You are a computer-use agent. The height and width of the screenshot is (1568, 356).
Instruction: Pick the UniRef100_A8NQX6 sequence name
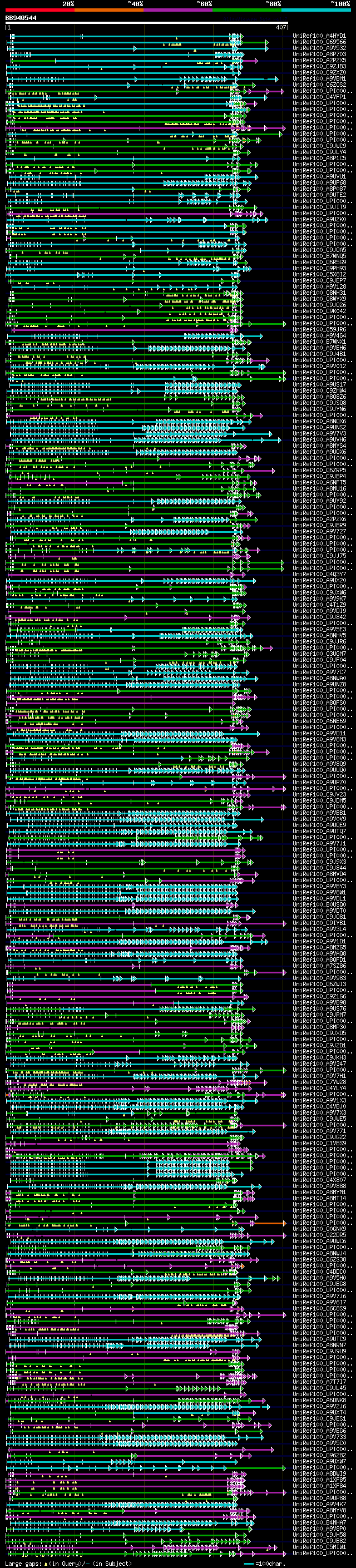[x=319, y=421]
